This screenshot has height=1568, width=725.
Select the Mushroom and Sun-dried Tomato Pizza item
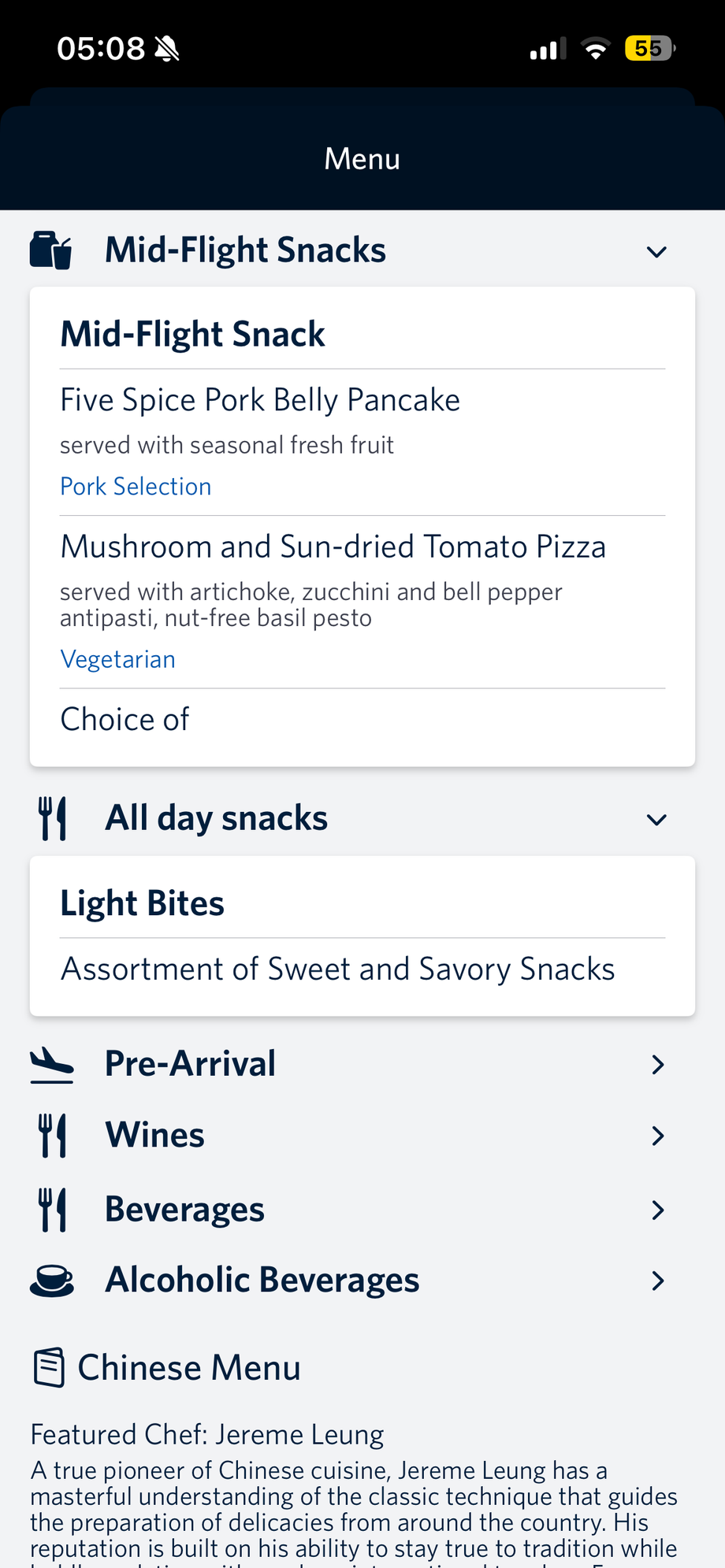click(x=333, y=547)
